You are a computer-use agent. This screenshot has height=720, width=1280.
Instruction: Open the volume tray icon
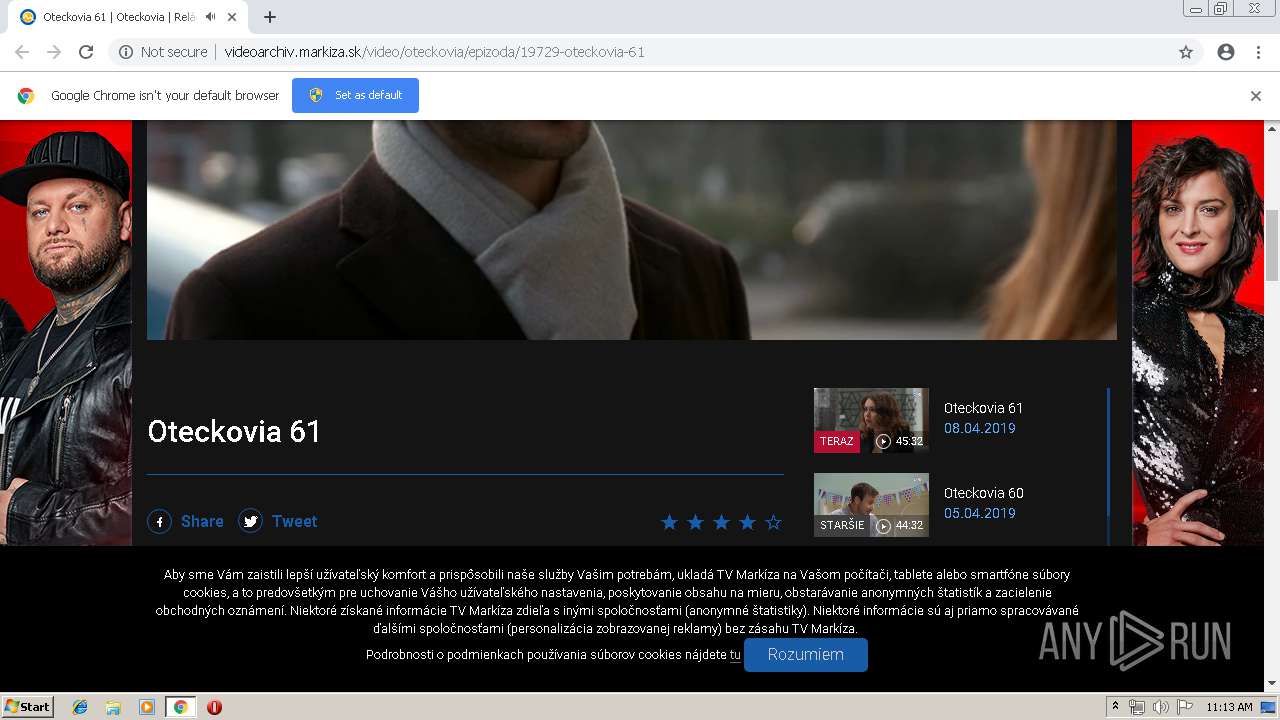tap(1161, 707)
